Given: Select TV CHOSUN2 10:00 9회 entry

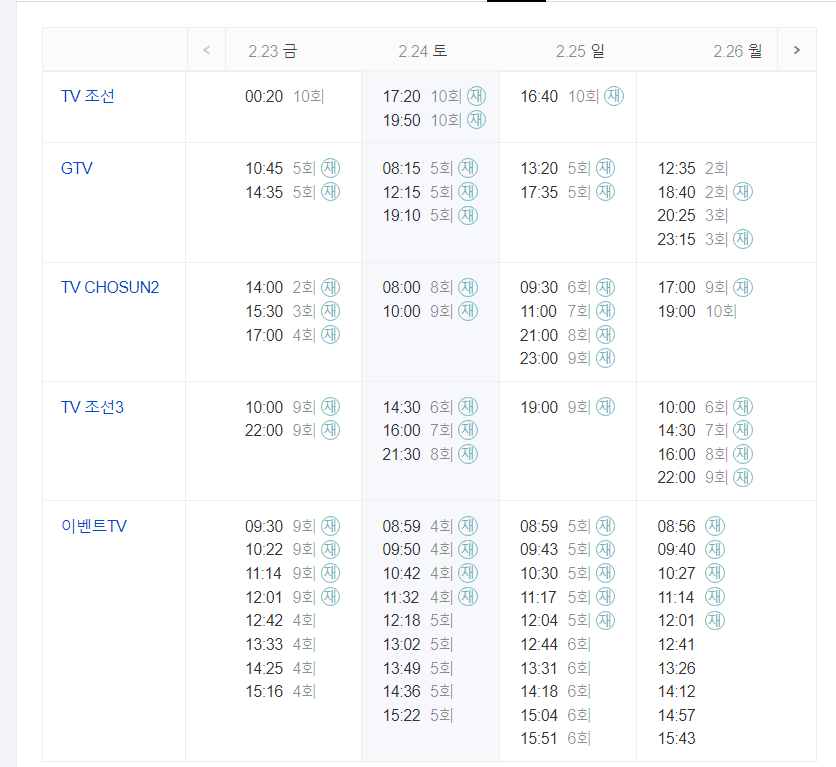Looking at the screenshot, I should (x=430, y=311).
